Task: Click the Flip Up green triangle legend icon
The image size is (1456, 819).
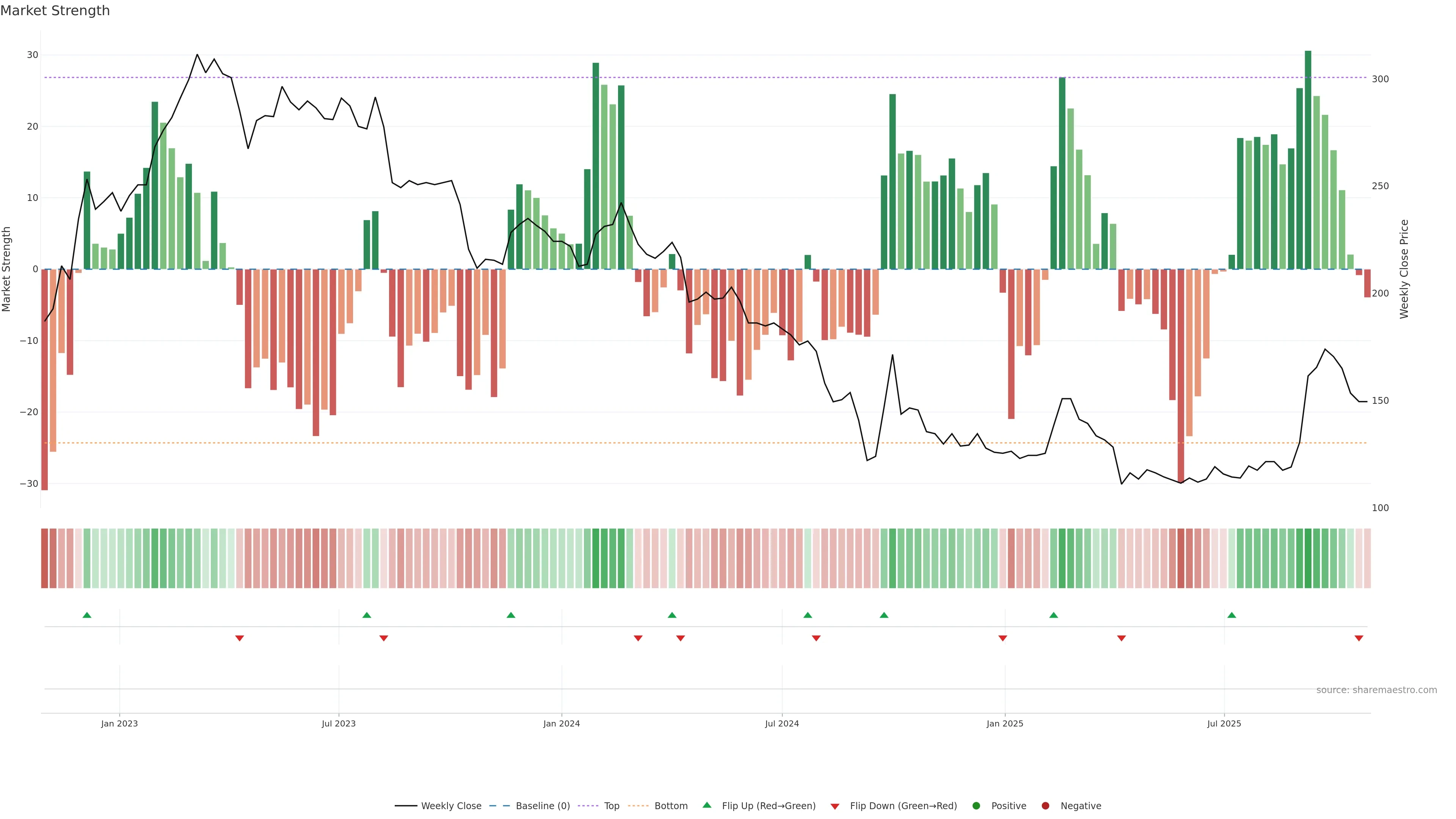Action: pyautogui.click(x=706, y=805)
